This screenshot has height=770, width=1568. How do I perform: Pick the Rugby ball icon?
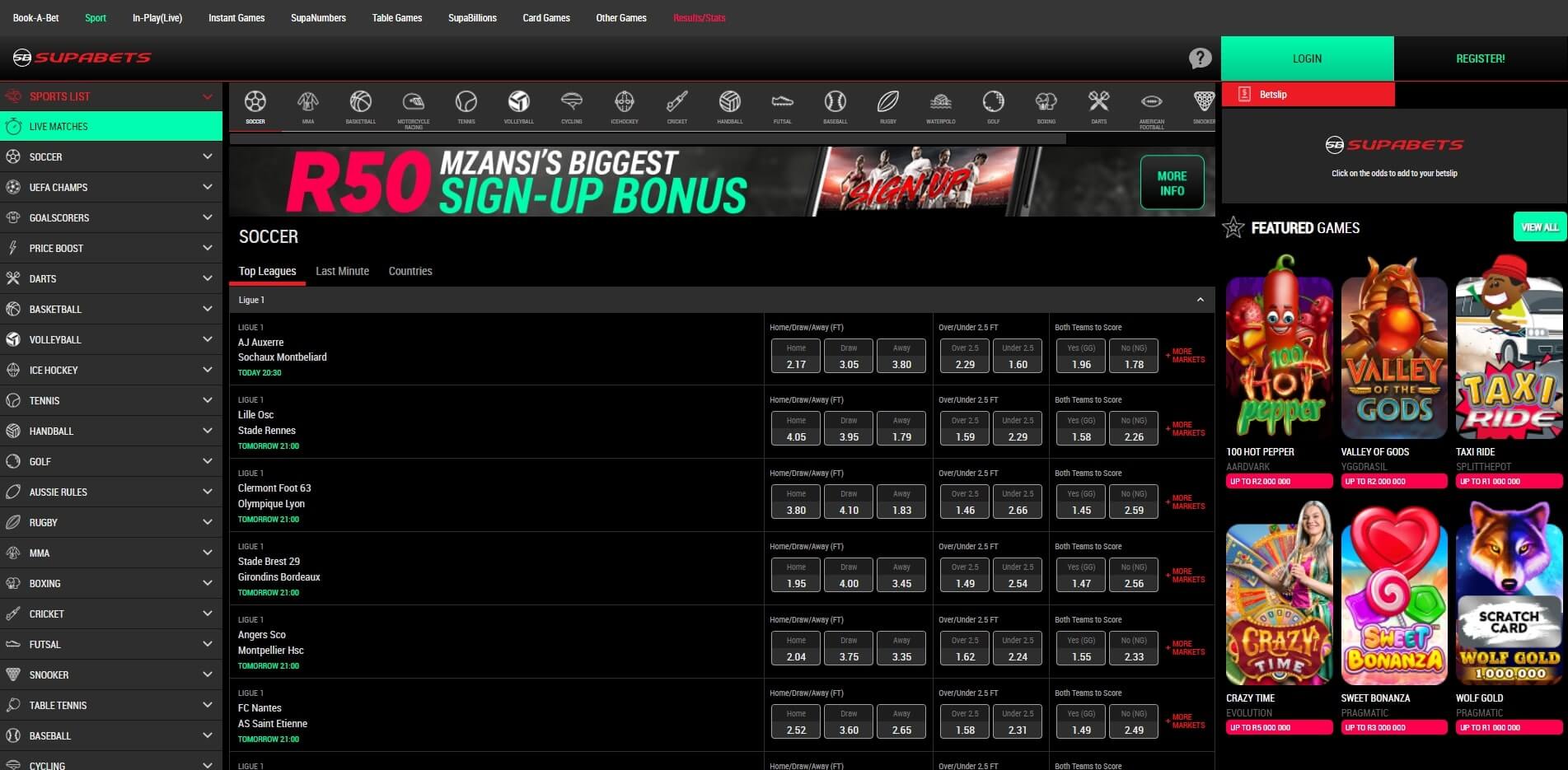pyautogui.click(x=887, y=103)
